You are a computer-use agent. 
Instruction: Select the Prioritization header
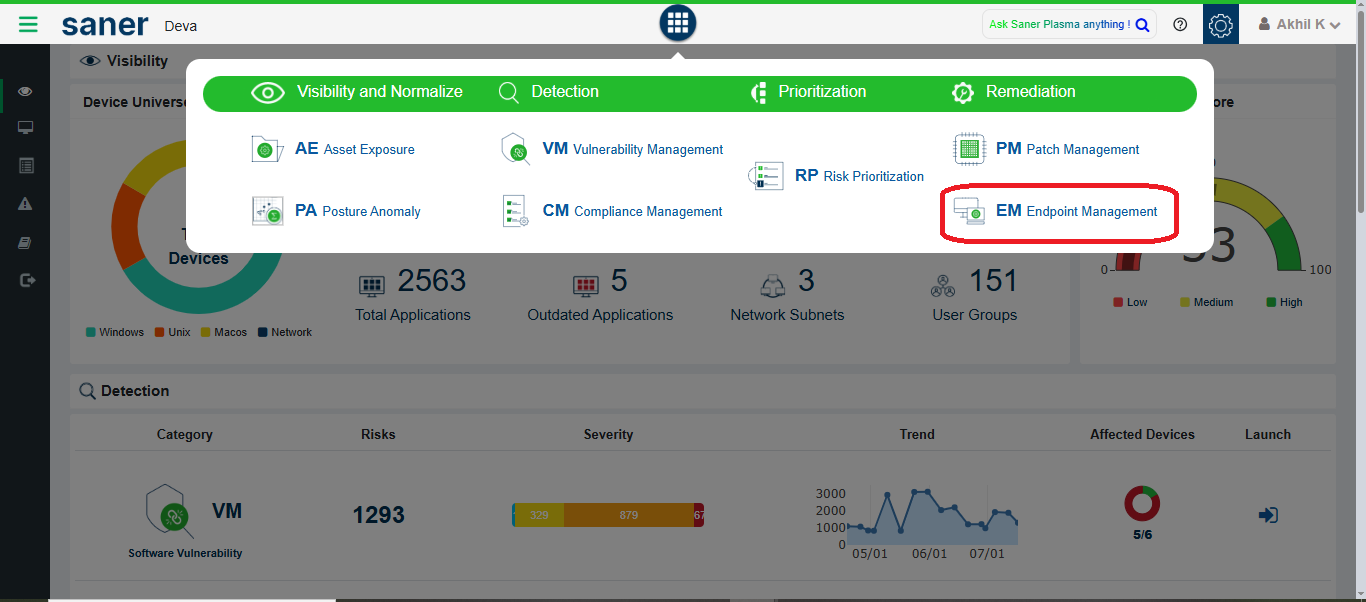pyautogui.click(x=808, y=92)
